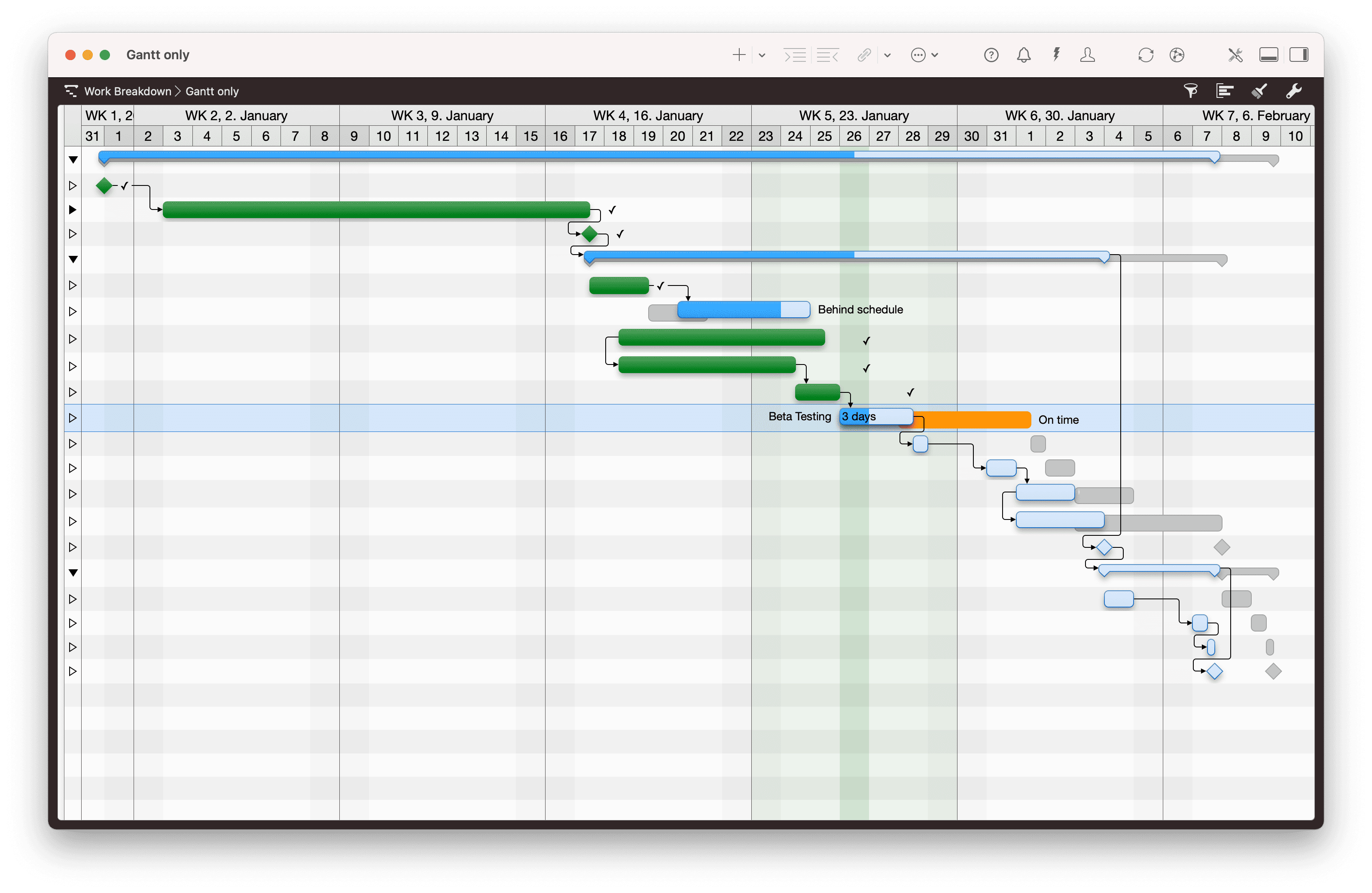Collapse the topmost project disclosure triangle

tap(73, 160)
